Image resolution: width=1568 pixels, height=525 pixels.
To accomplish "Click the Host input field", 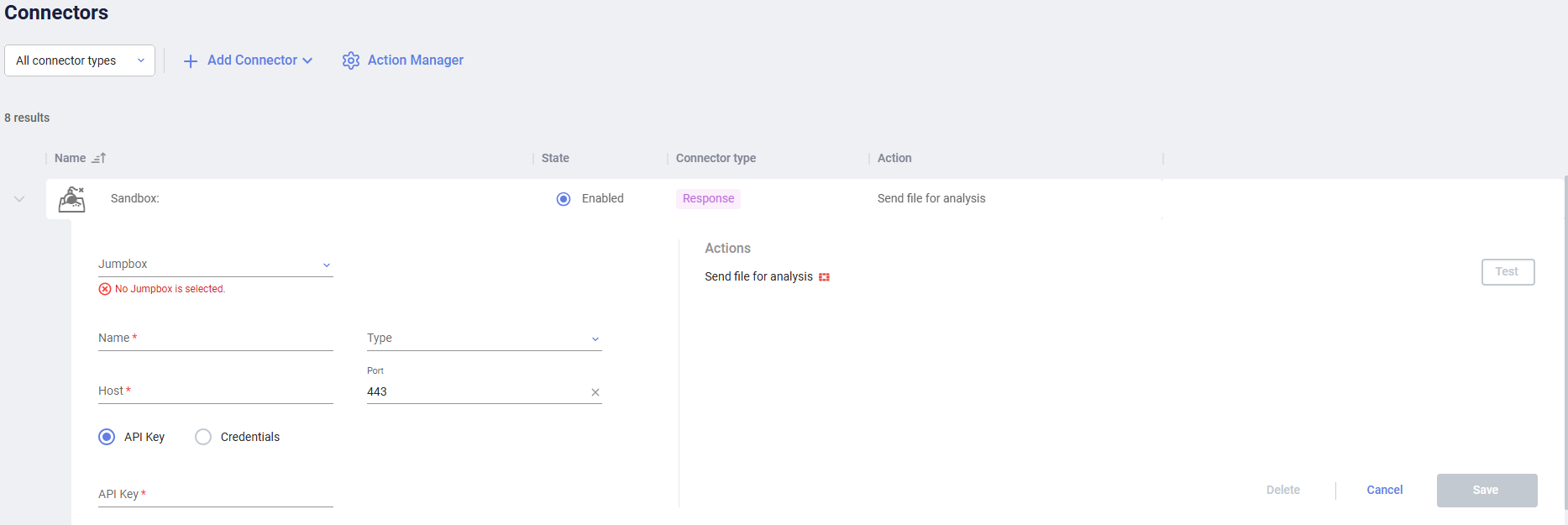I will tap(215, 391).
